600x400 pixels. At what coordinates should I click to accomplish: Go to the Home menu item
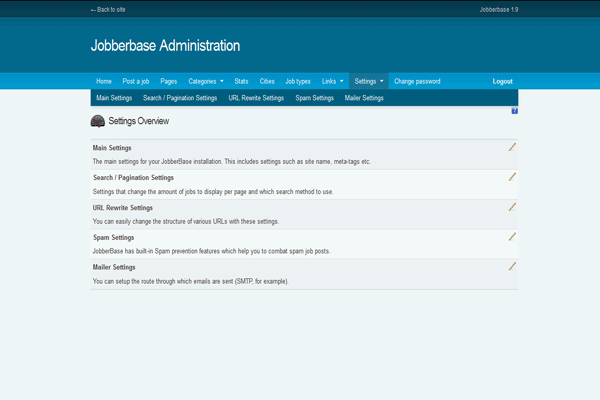coord(104,81)
